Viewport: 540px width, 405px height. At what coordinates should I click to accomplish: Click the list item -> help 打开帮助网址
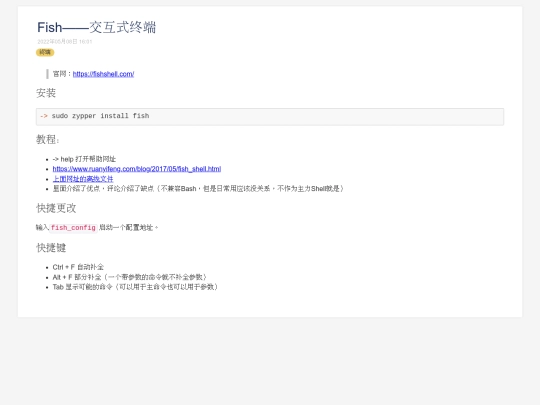(84, 159)
